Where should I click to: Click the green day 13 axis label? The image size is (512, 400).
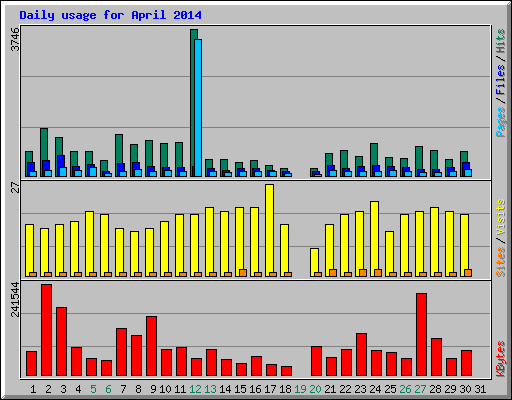click(210, 389)
